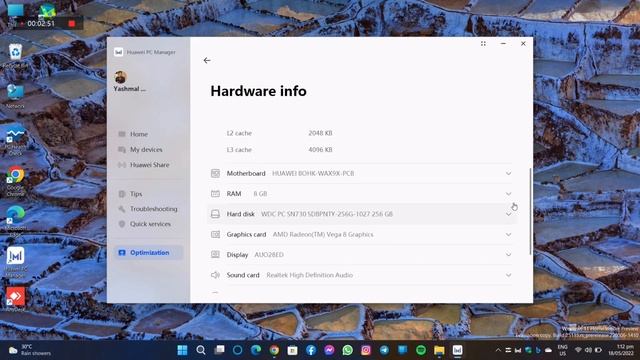The height and width of the screenshot is (360, 640).
Task: Show hidden system tray icons
Action: coord(498,350)
